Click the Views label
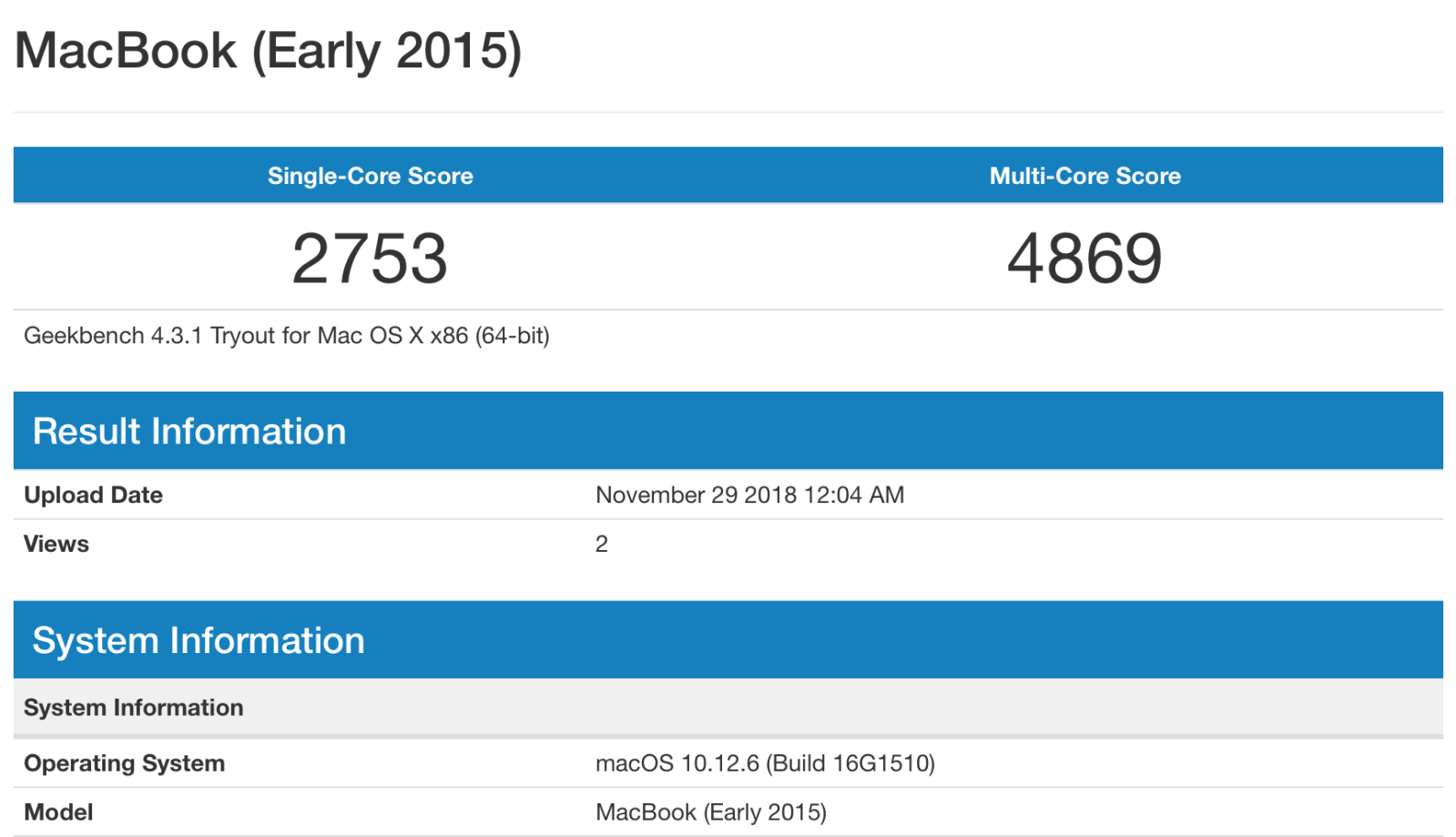The image size is (1456, 837). [x=56, y=544]
